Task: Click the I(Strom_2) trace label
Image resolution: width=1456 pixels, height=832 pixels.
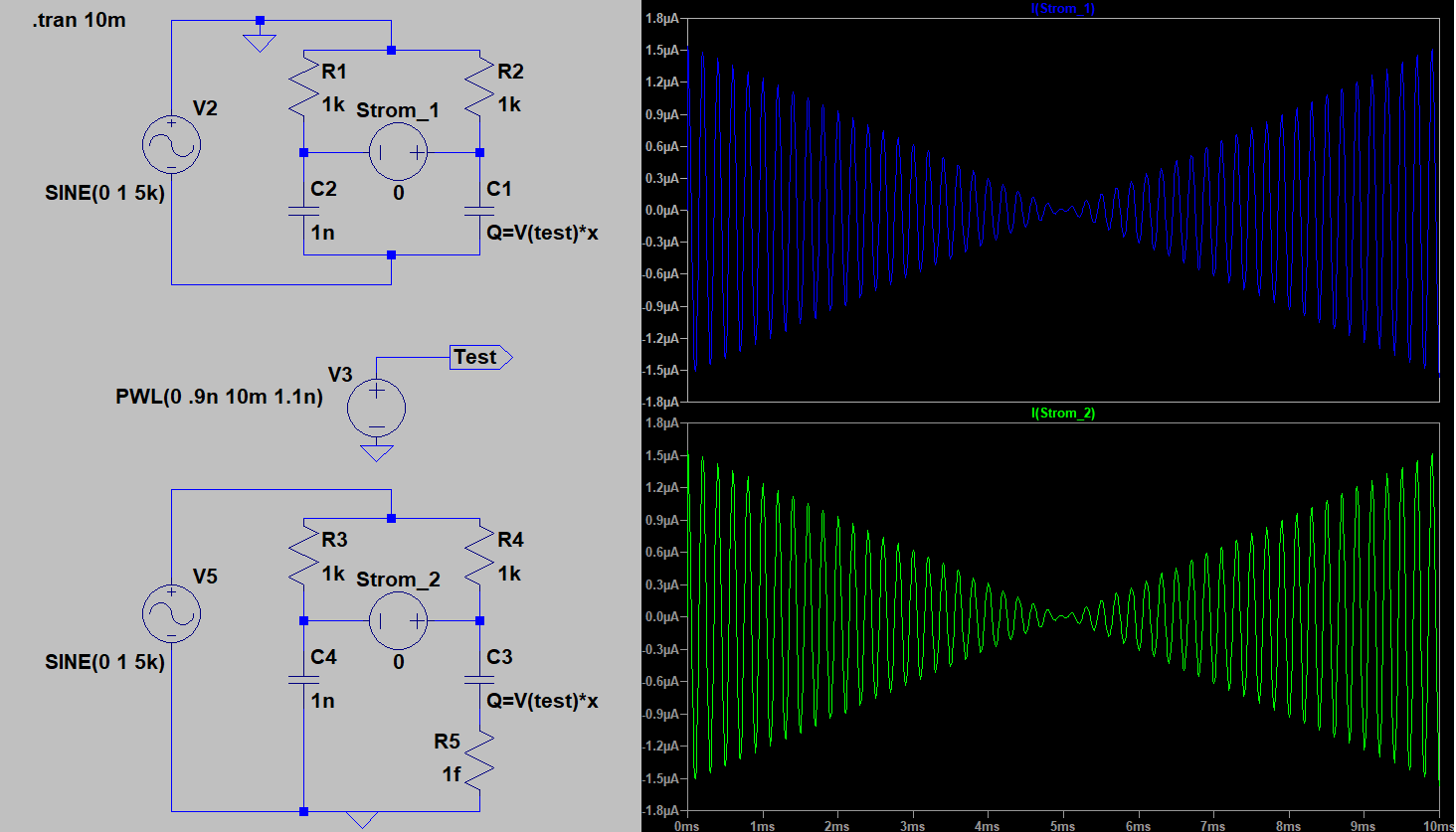Action: click(1063, 413)
